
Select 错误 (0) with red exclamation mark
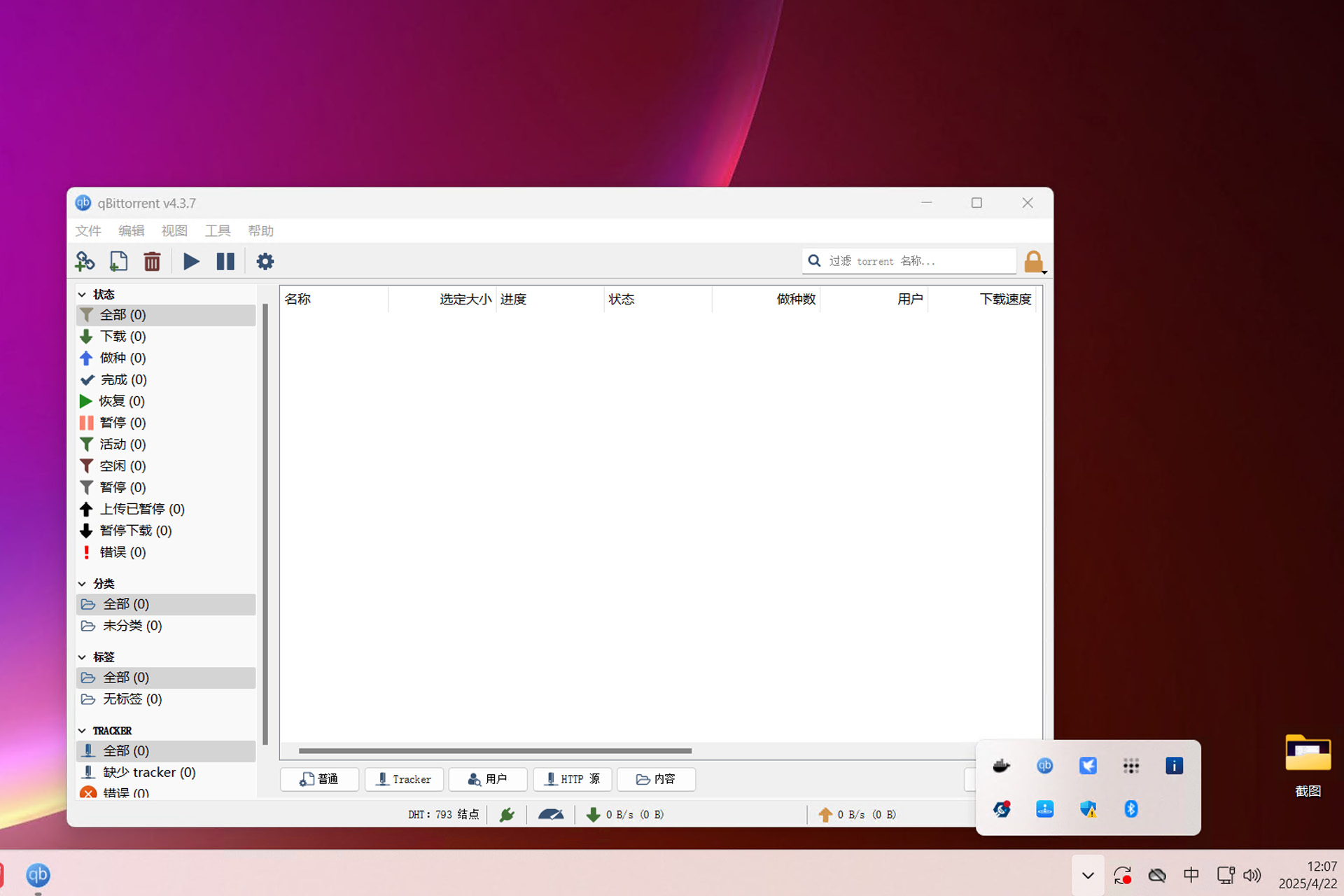166,552
